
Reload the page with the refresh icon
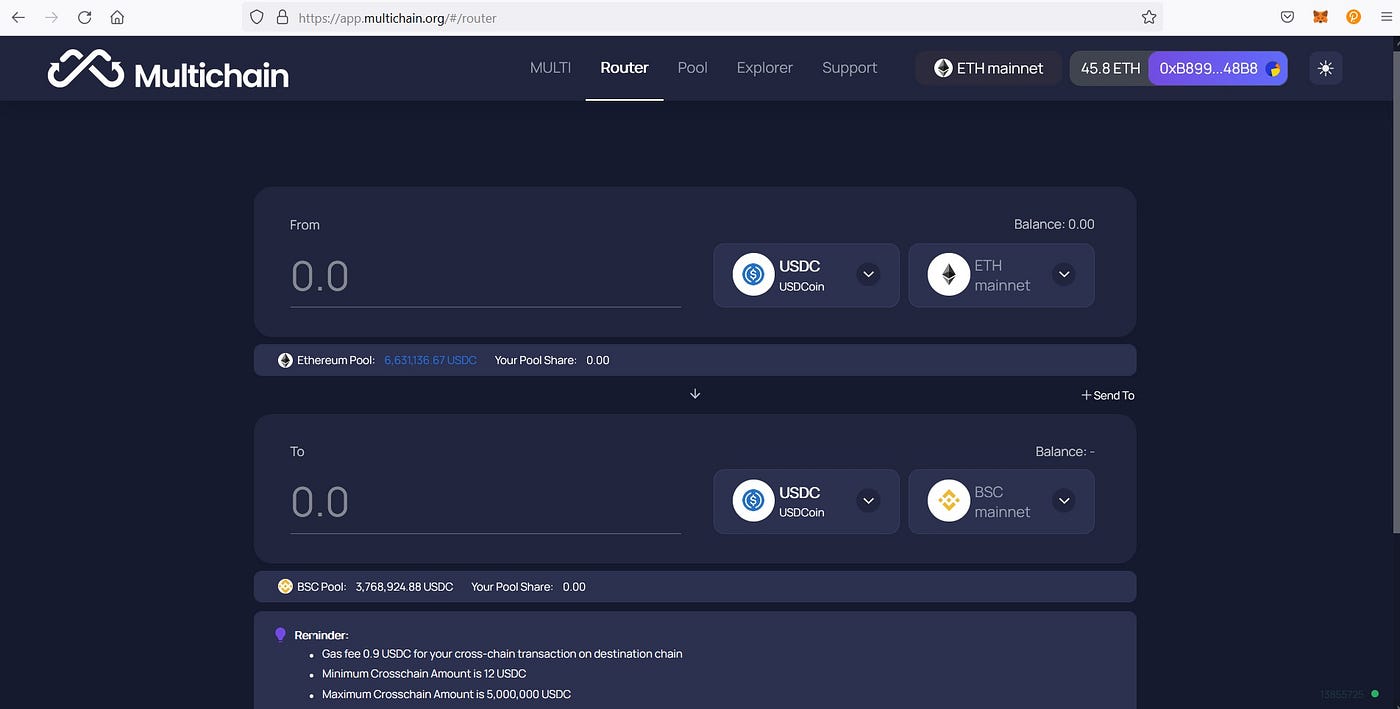[x=85, y=17]
